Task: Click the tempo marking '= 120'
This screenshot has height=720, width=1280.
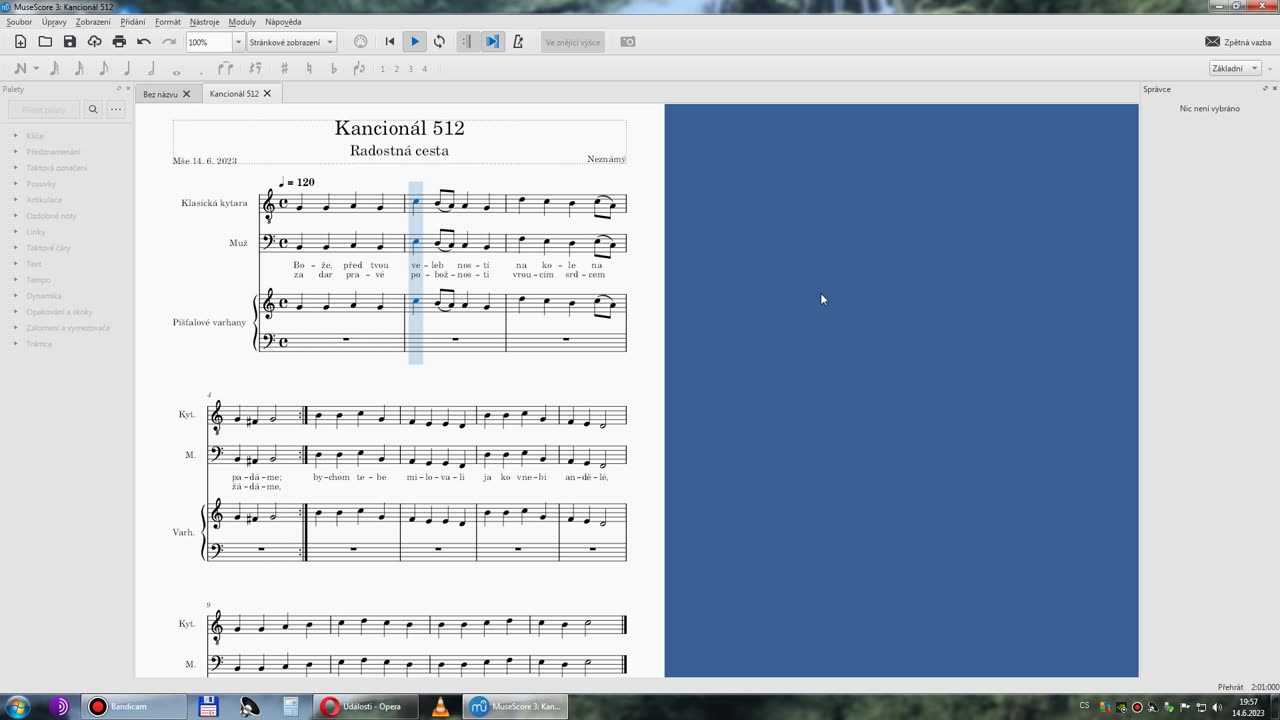Action: 297,182
